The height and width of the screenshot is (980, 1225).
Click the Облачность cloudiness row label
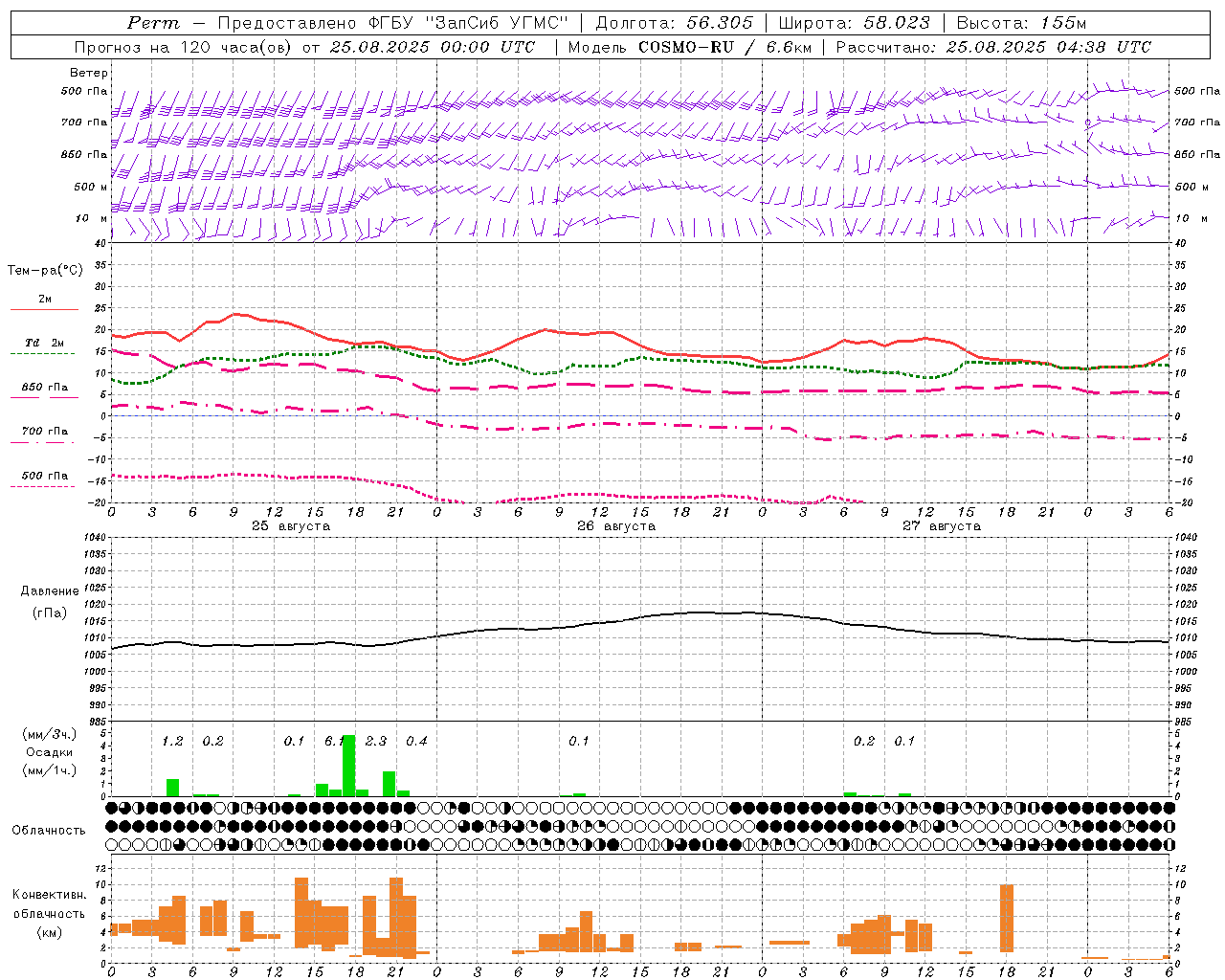(x=49, y=830)
